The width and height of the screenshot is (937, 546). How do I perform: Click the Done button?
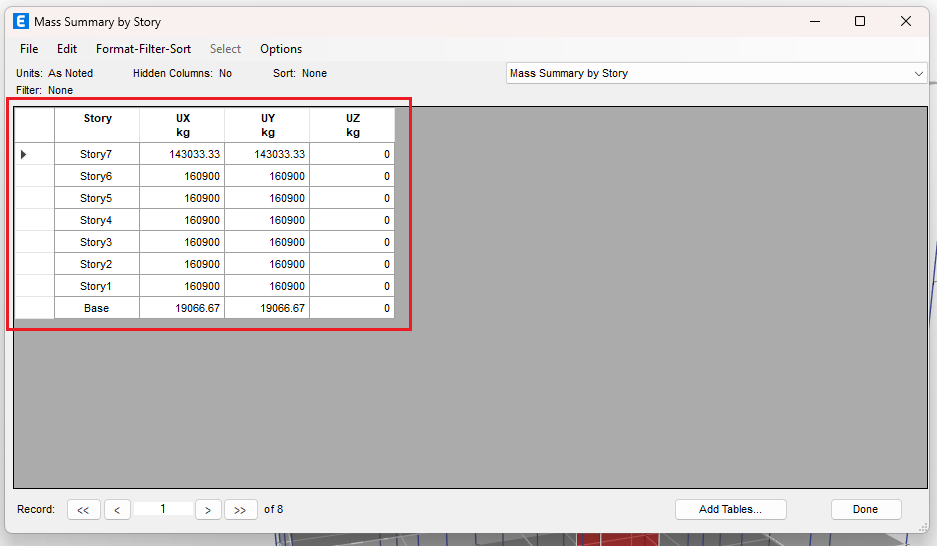(x=865, y=509)
